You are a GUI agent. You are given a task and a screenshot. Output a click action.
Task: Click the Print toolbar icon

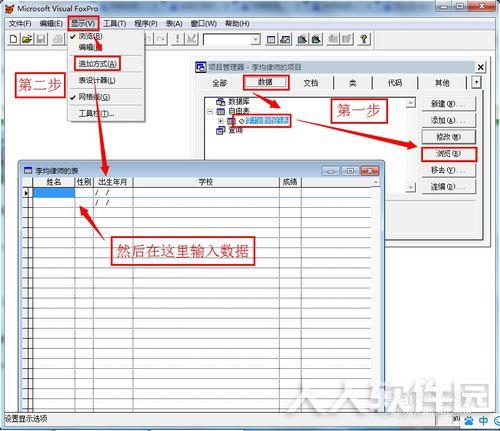(x=58, y=39)
